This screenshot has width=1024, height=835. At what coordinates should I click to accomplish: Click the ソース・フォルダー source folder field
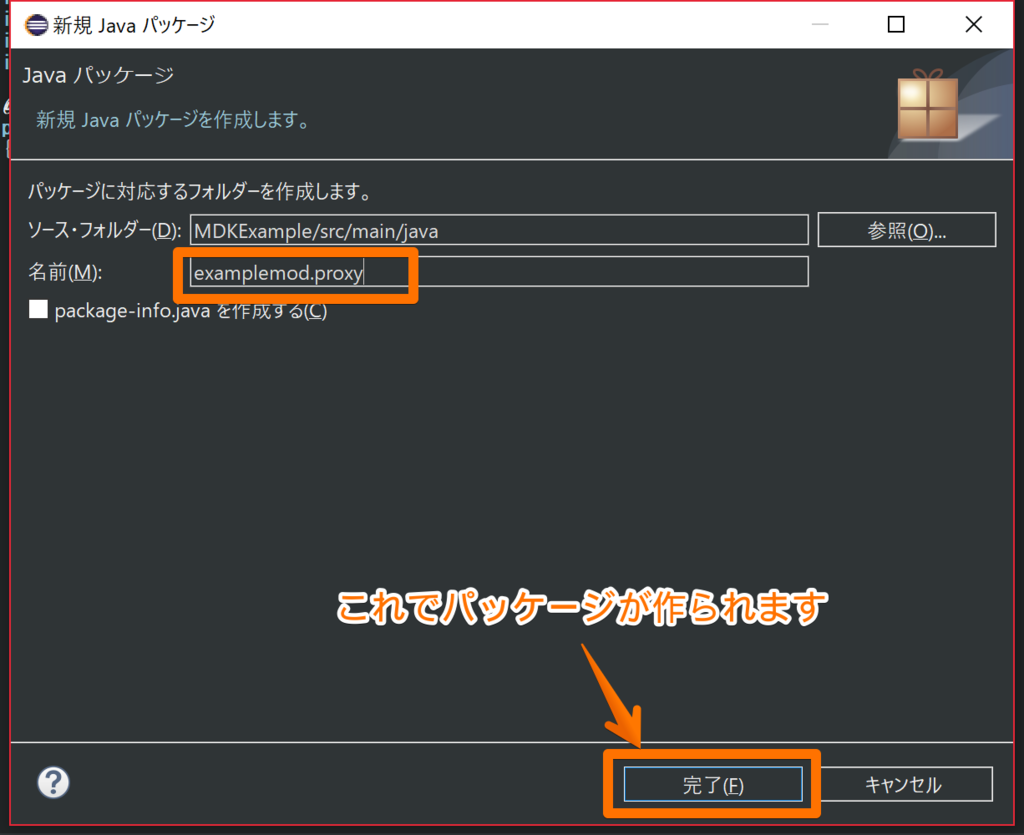point(499,230)
